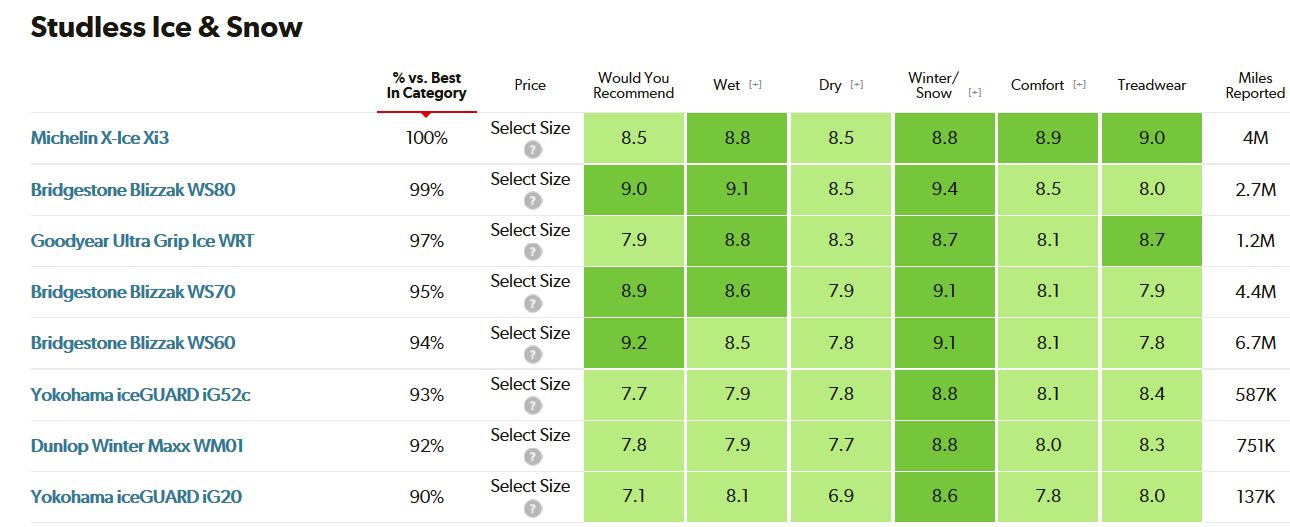This screenshot has width=1290, height=527.
Task: Click the question mark icon for Yokohama iceGUARD iG20
Action: (x=533, y=507)
